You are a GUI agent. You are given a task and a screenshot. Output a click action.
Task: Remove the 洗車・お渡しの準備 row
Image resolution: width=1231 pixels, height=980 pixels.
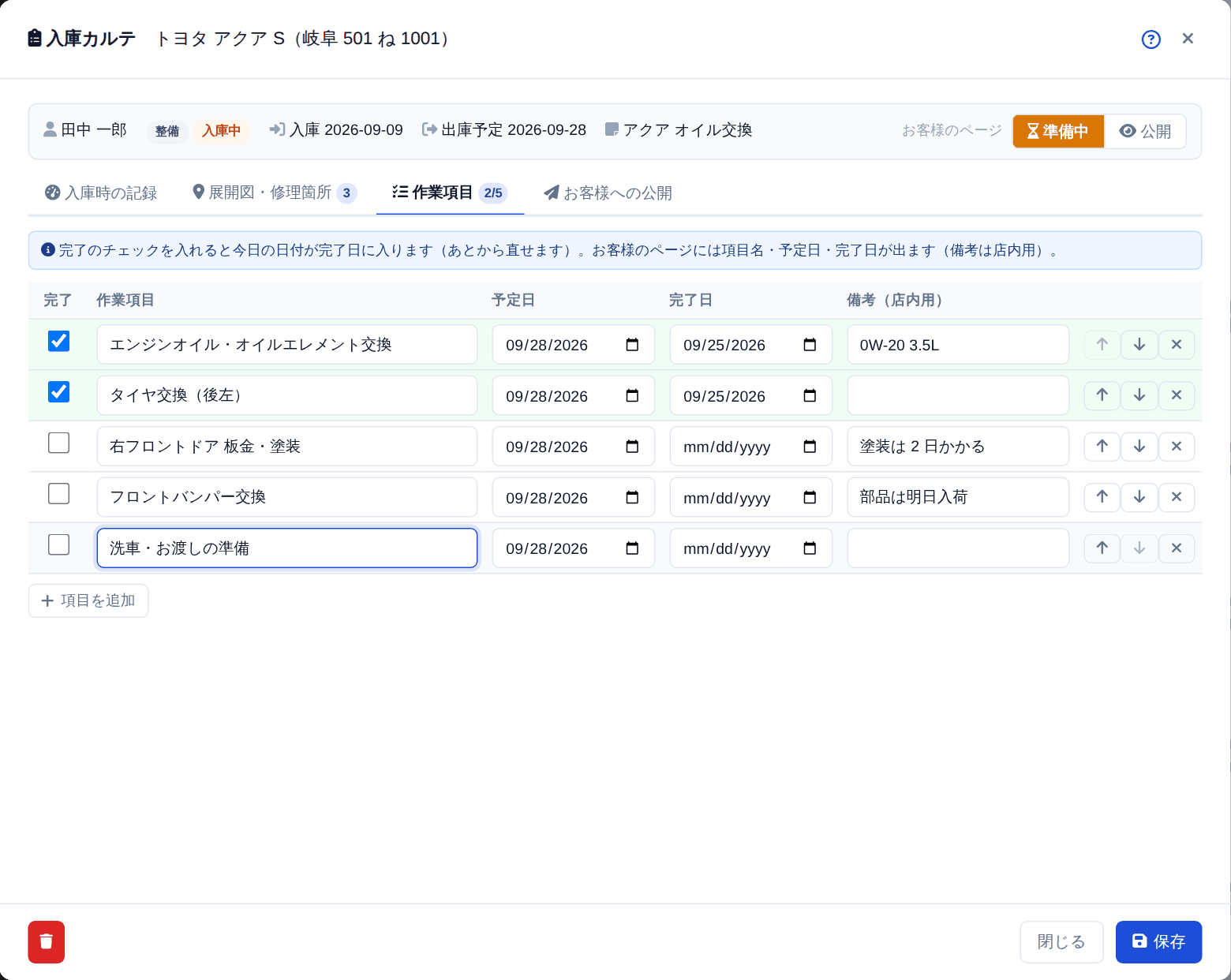(x=1177, y=548)
